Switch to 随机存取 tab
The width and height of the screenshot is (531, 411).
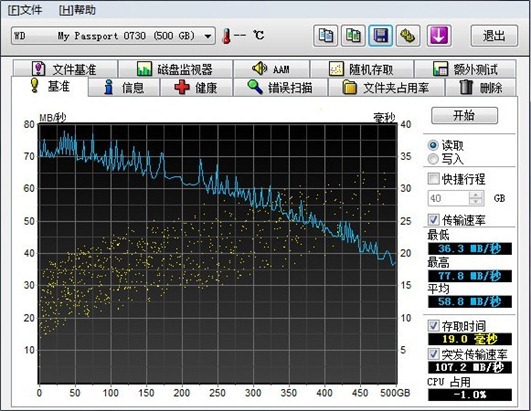coord(362,69)
